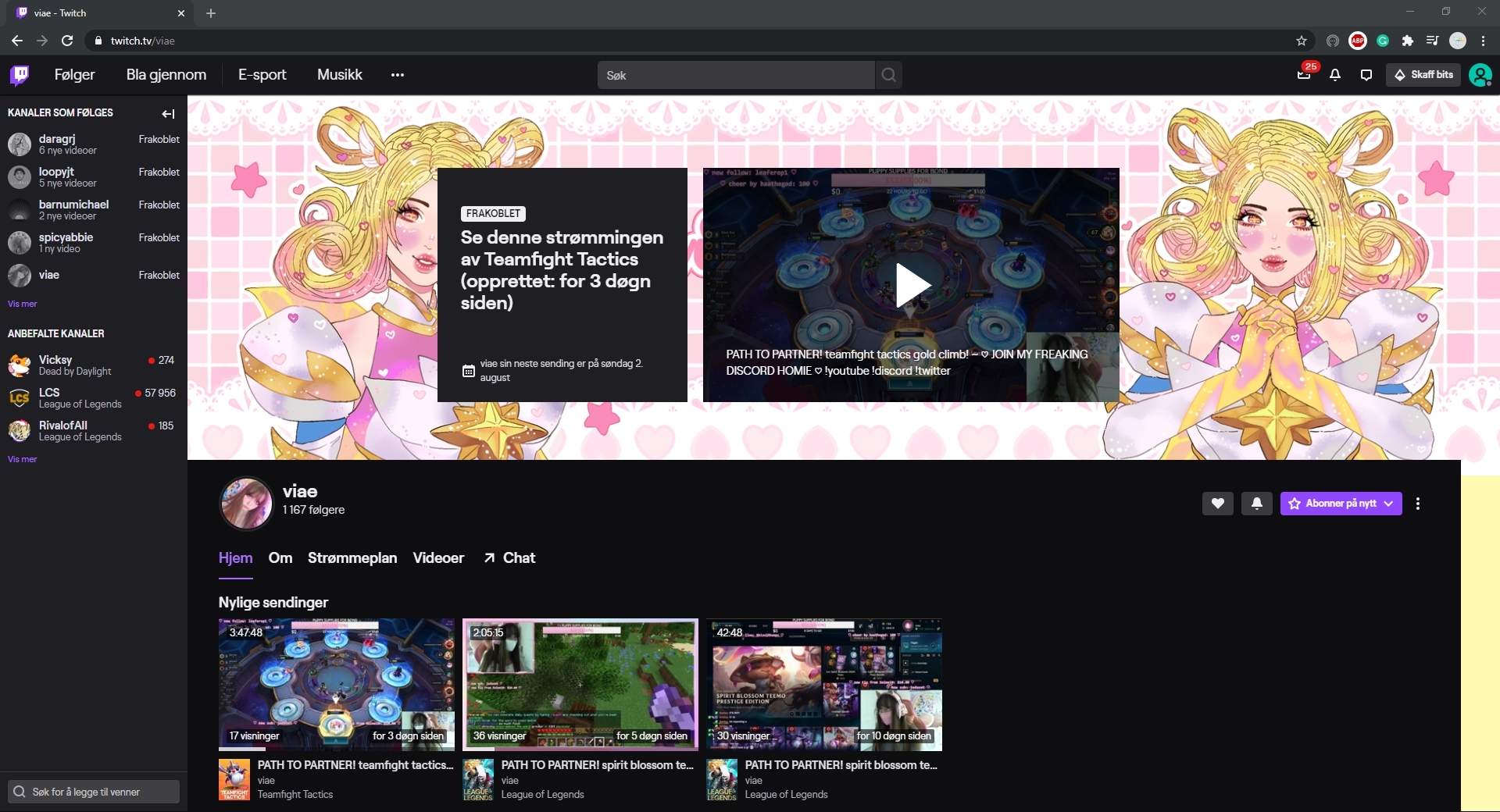
Task: Close the viae - Twitch tab
Action: (x=181, y=13)
